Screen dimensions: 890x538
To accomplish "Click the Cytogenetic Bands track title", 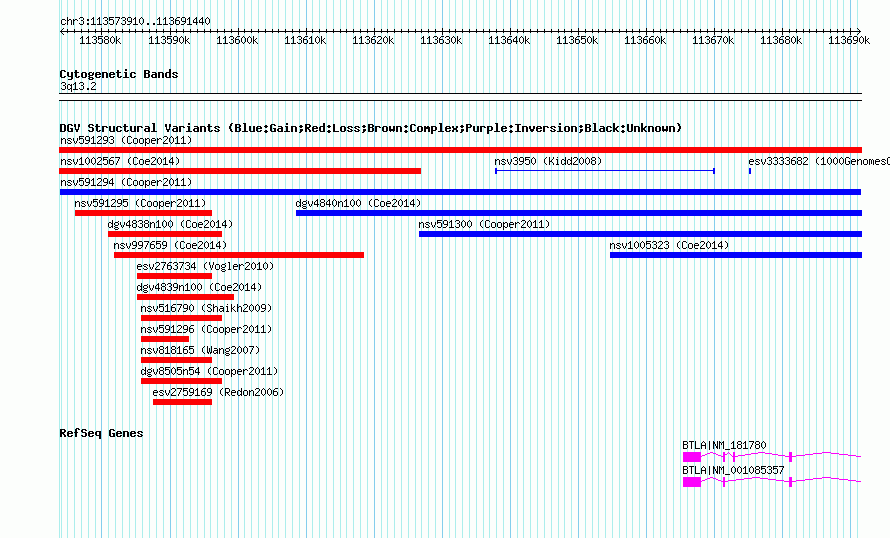I will pyautogui.click(x=119, y=74).
